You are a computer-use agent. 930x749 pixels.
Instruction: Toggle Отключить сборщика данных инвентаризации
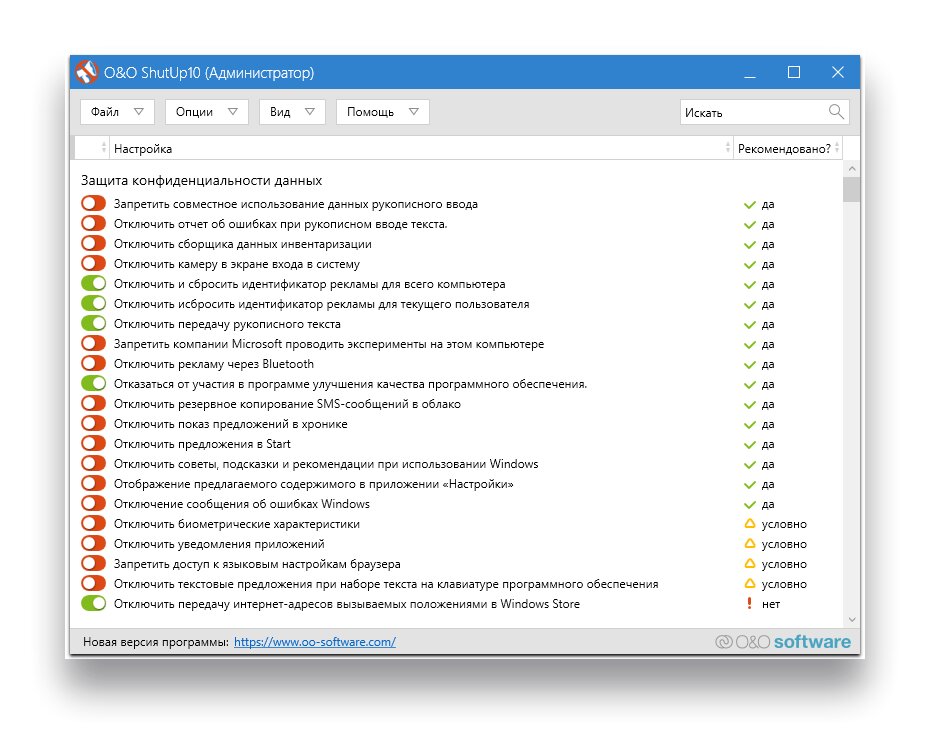tap(93, 244)
